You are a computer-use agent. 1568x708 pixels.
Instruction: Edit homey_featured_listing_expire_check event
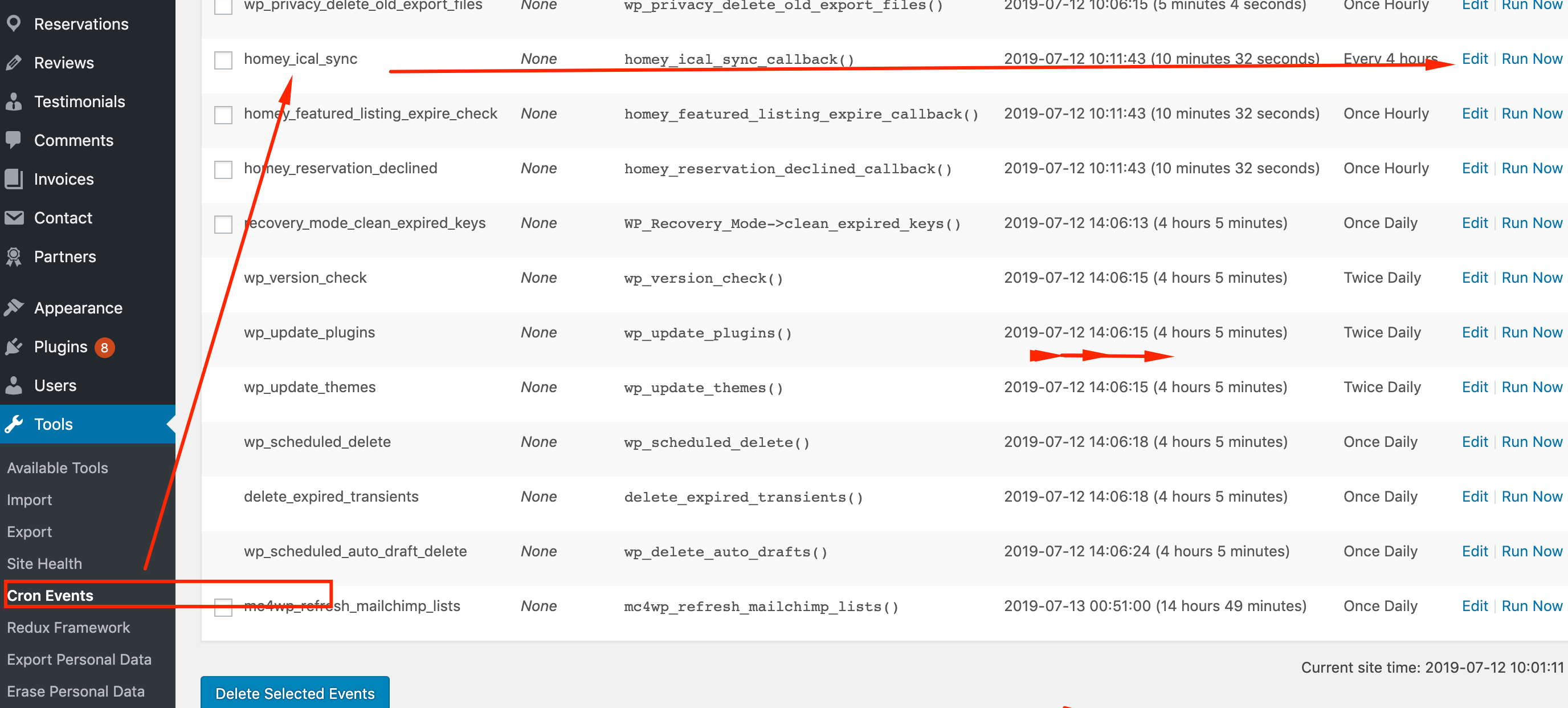1474,113
